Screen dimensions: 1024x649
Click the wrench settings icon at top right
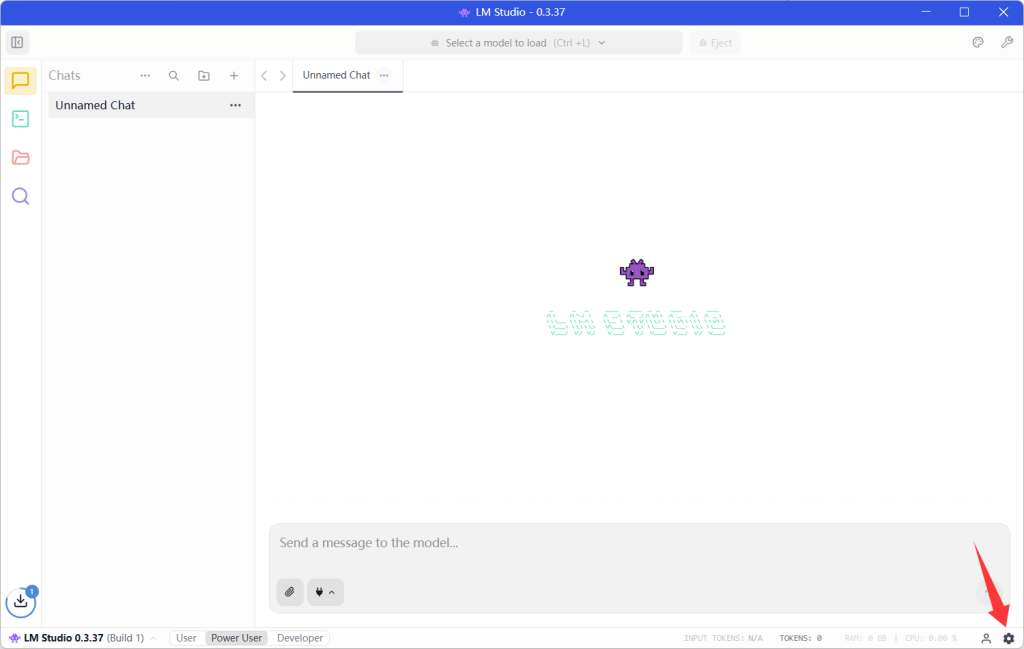1007,43
